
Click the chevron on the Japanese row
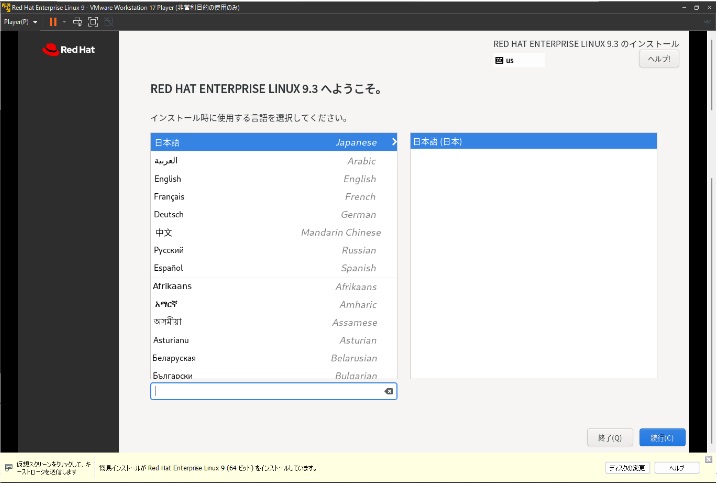coord(394,142)
